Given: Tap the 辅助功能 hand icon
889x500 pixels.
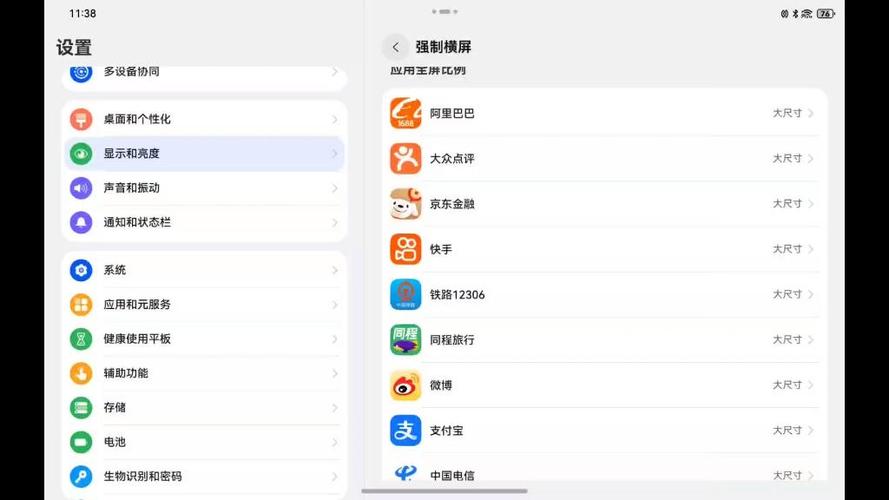Looking at the screenshot, I should (x=81, y=373).
